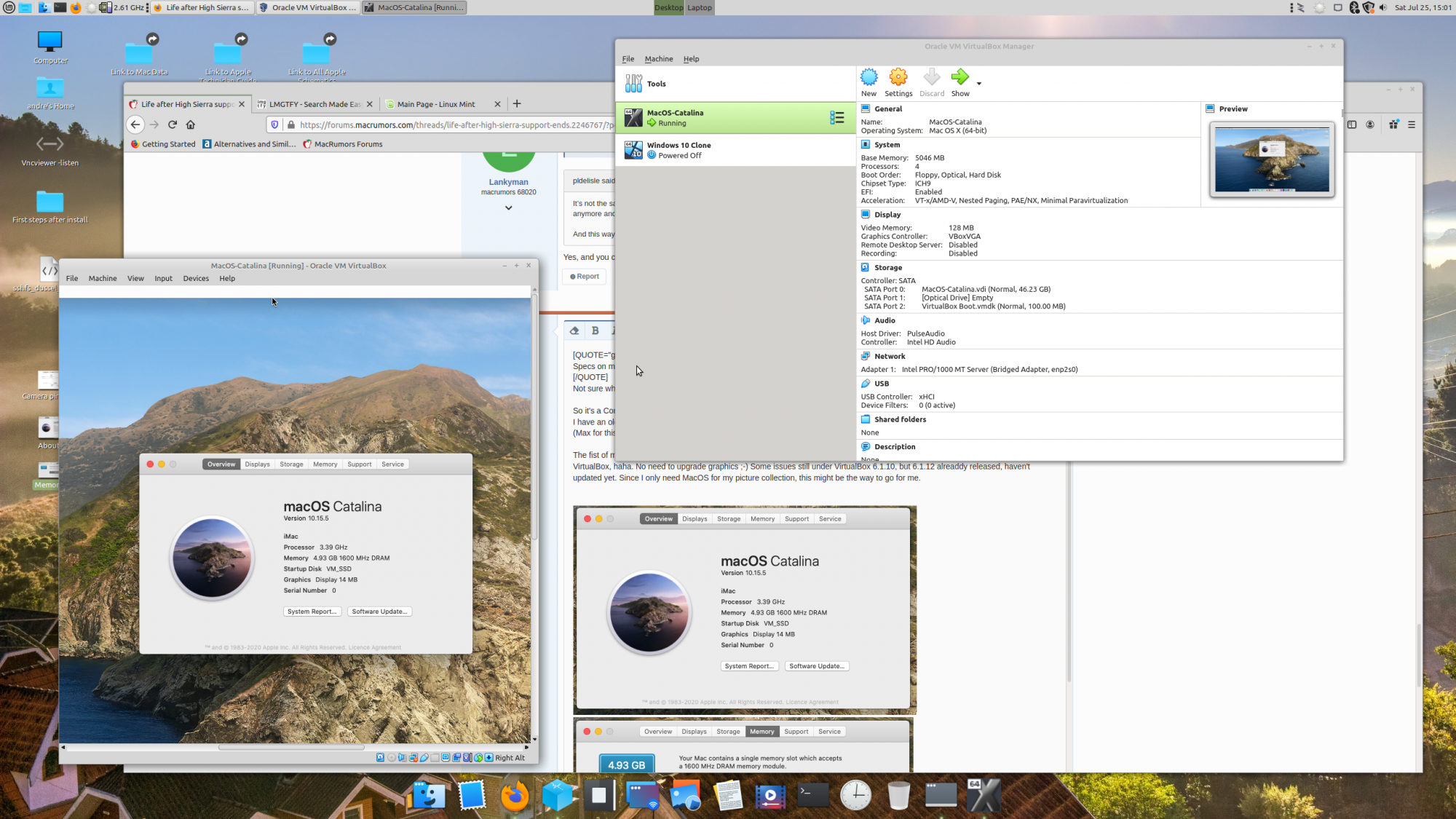Switch to Storage tab in About This Mac

point(291,464)
